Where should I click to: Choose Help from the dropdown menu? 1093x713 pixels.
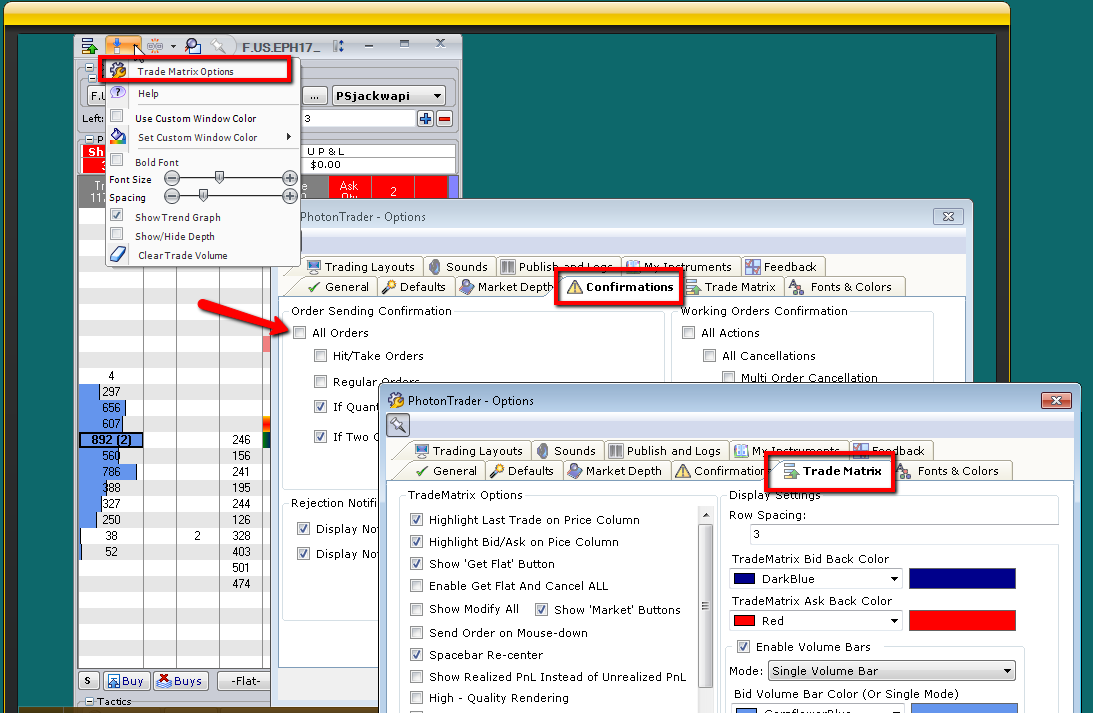pos(148,93)
